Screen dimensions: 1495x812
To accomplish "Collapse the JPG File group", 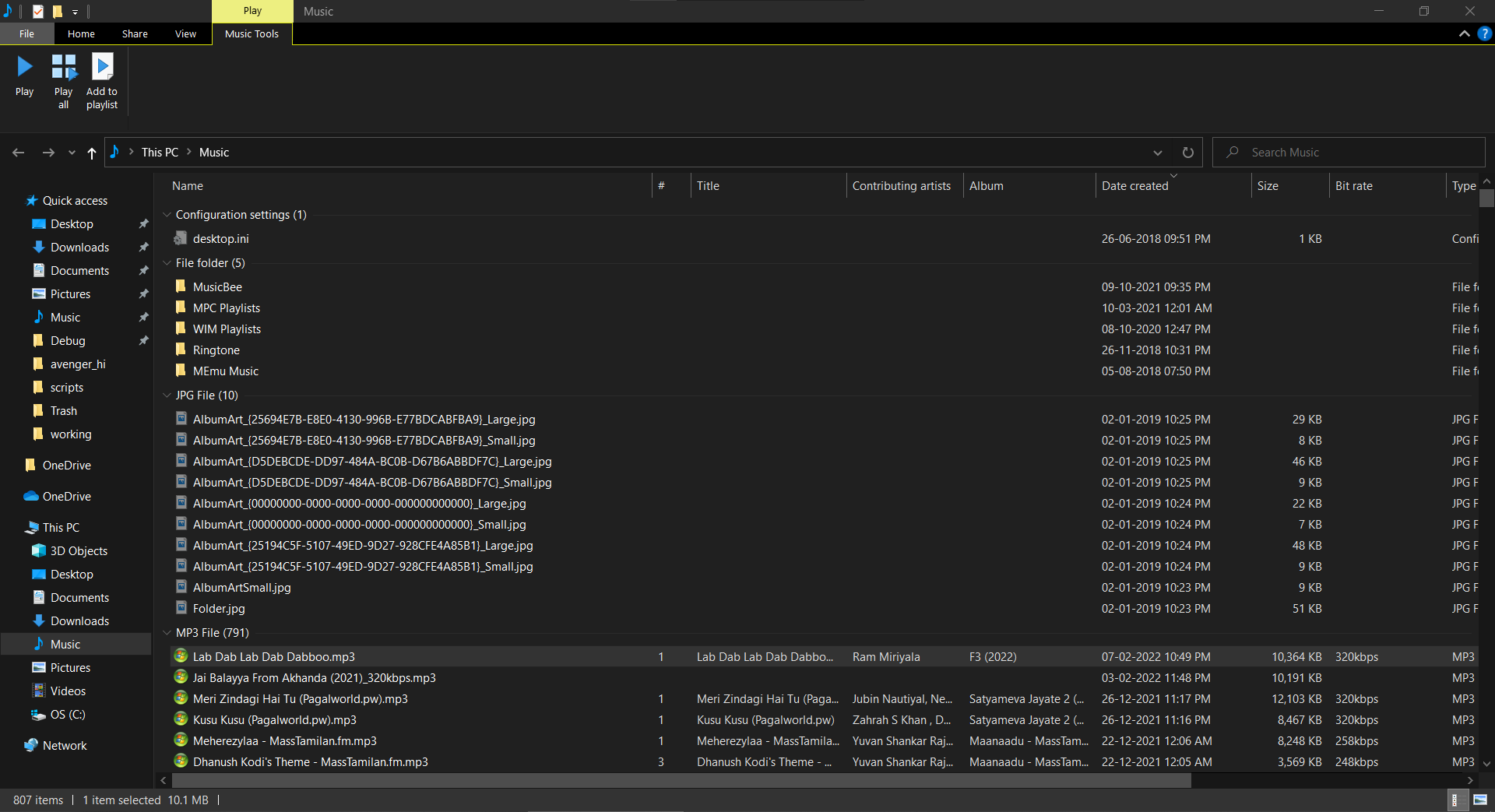I will coord(167,395).
